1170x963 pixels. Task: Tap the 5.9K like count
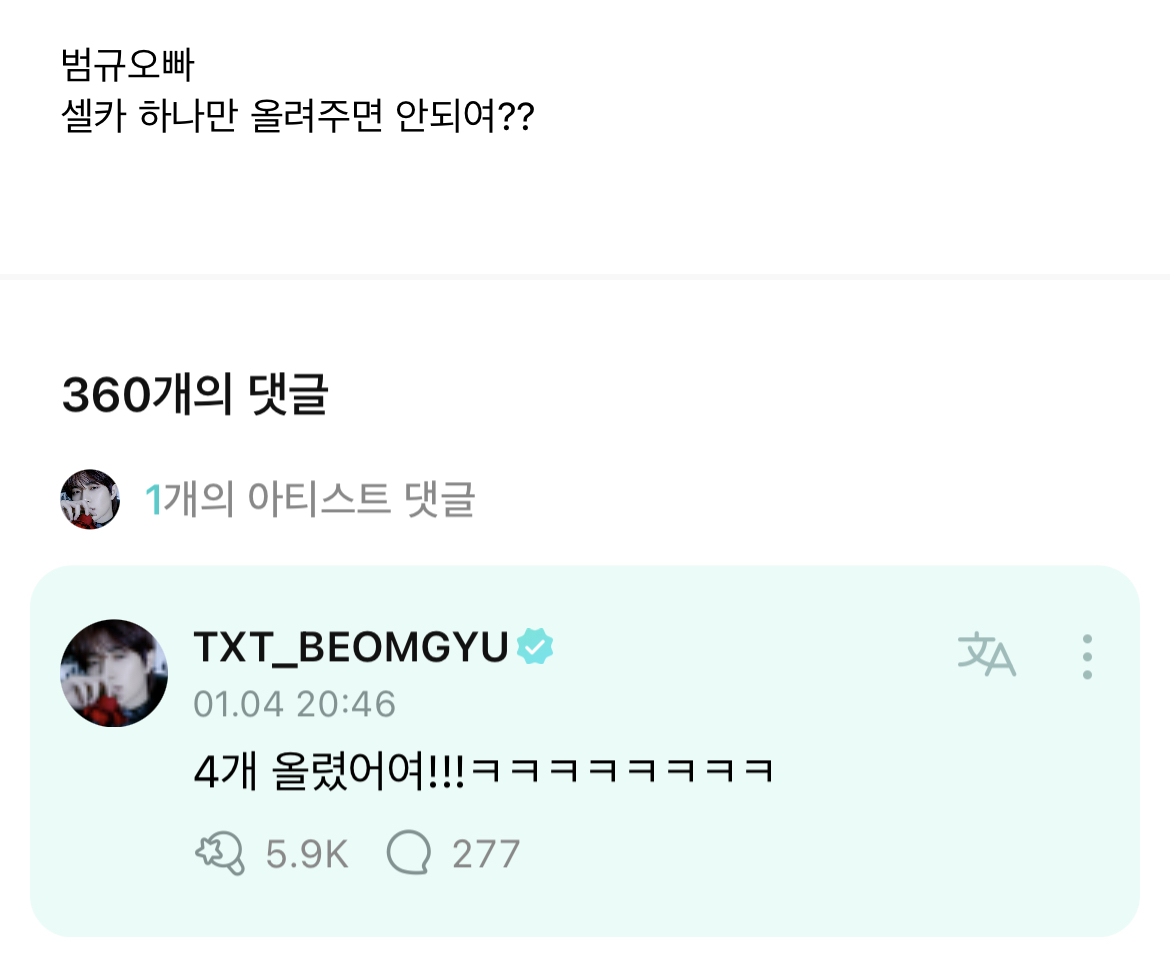[x=307, y=854]
